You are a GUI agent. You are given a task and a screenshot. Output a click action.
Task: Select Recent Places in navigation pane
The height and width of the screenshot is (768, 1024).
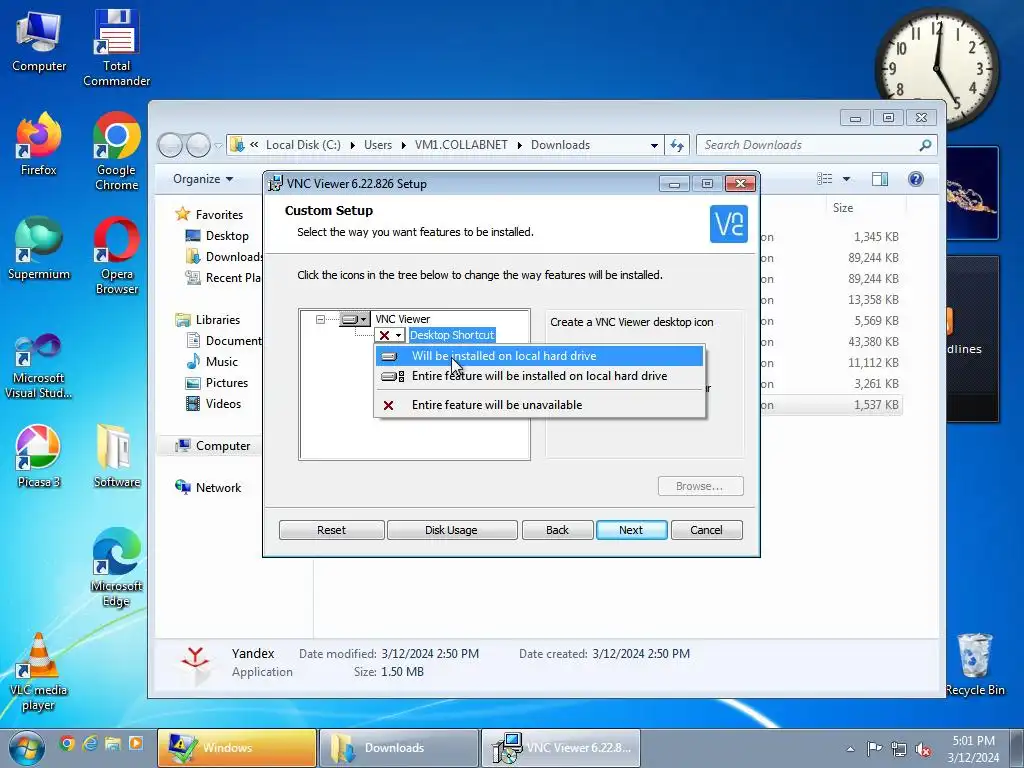click(x=223, y=278)
